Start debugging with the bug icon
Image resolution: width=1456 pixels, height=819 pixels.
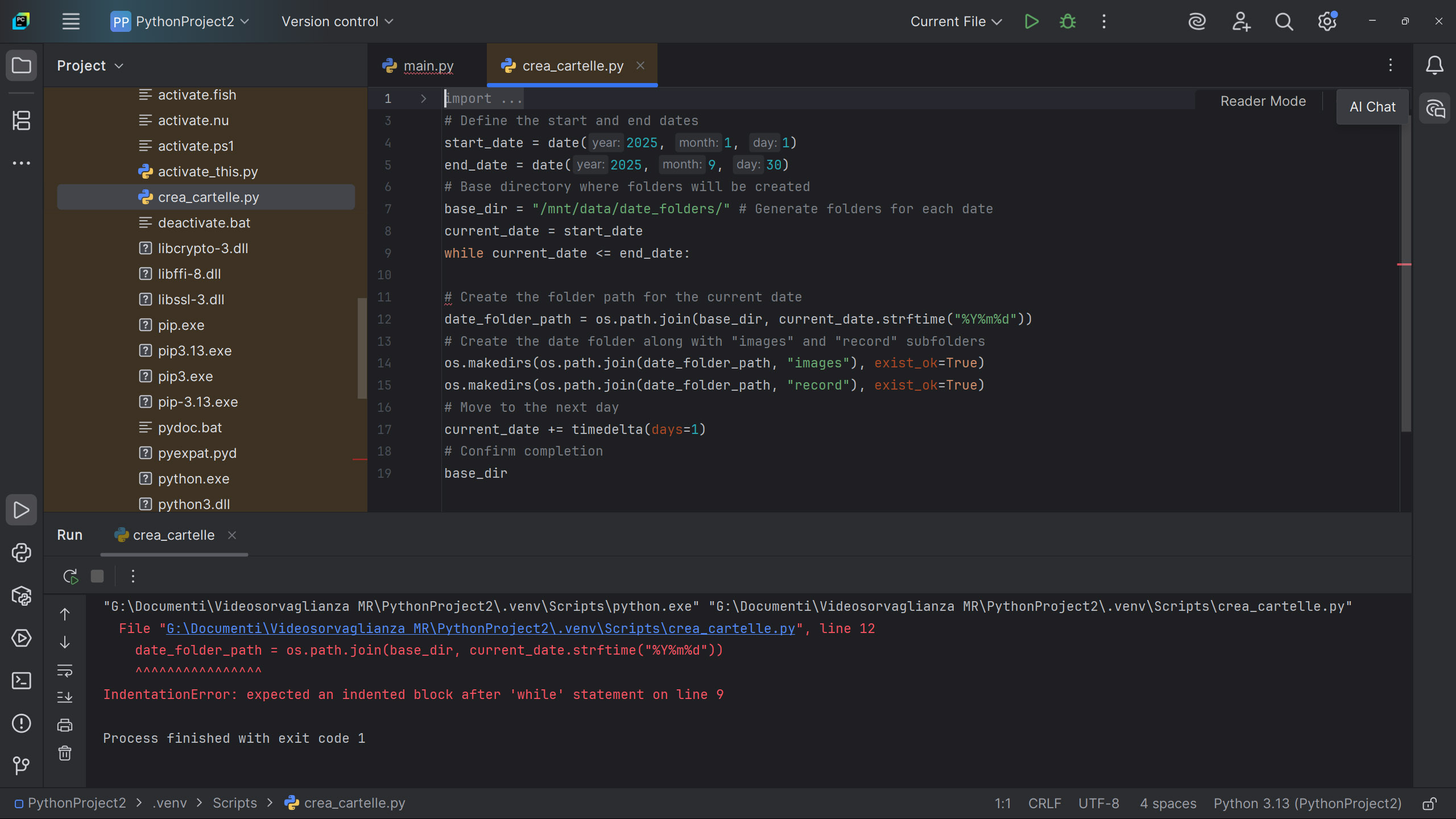tap(1068, 22)
